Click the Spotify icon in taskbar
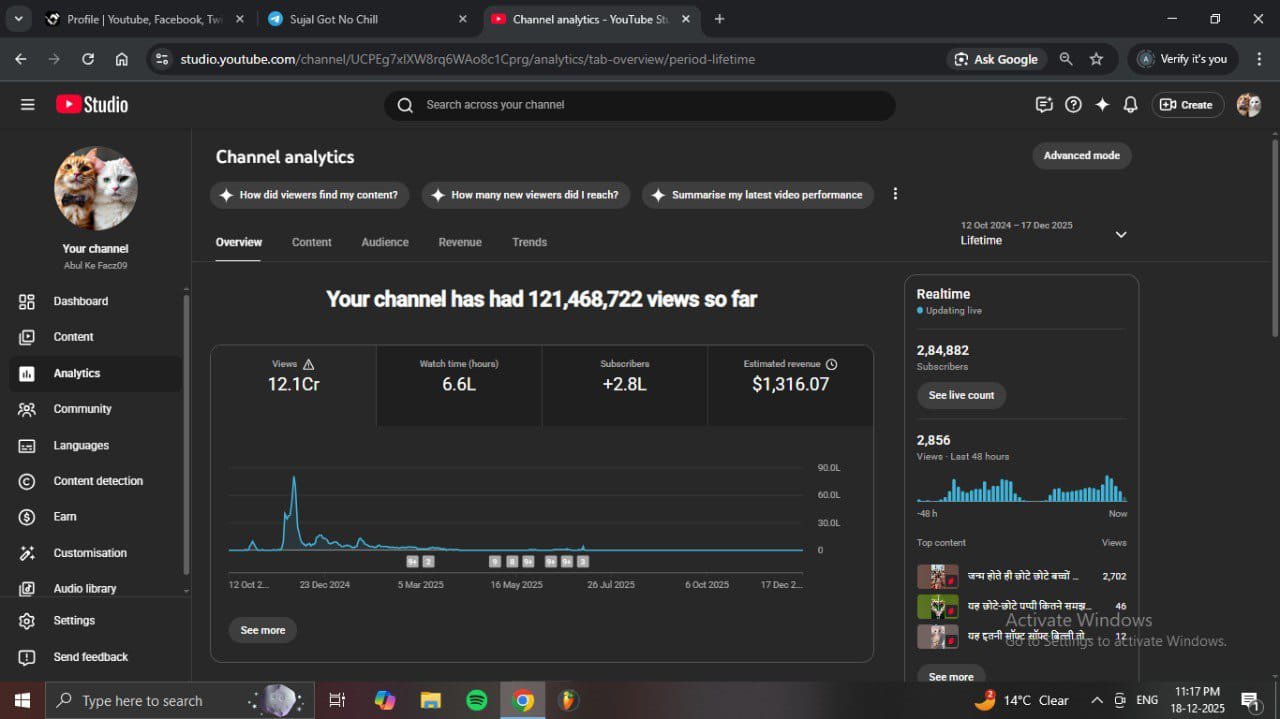 477,700
